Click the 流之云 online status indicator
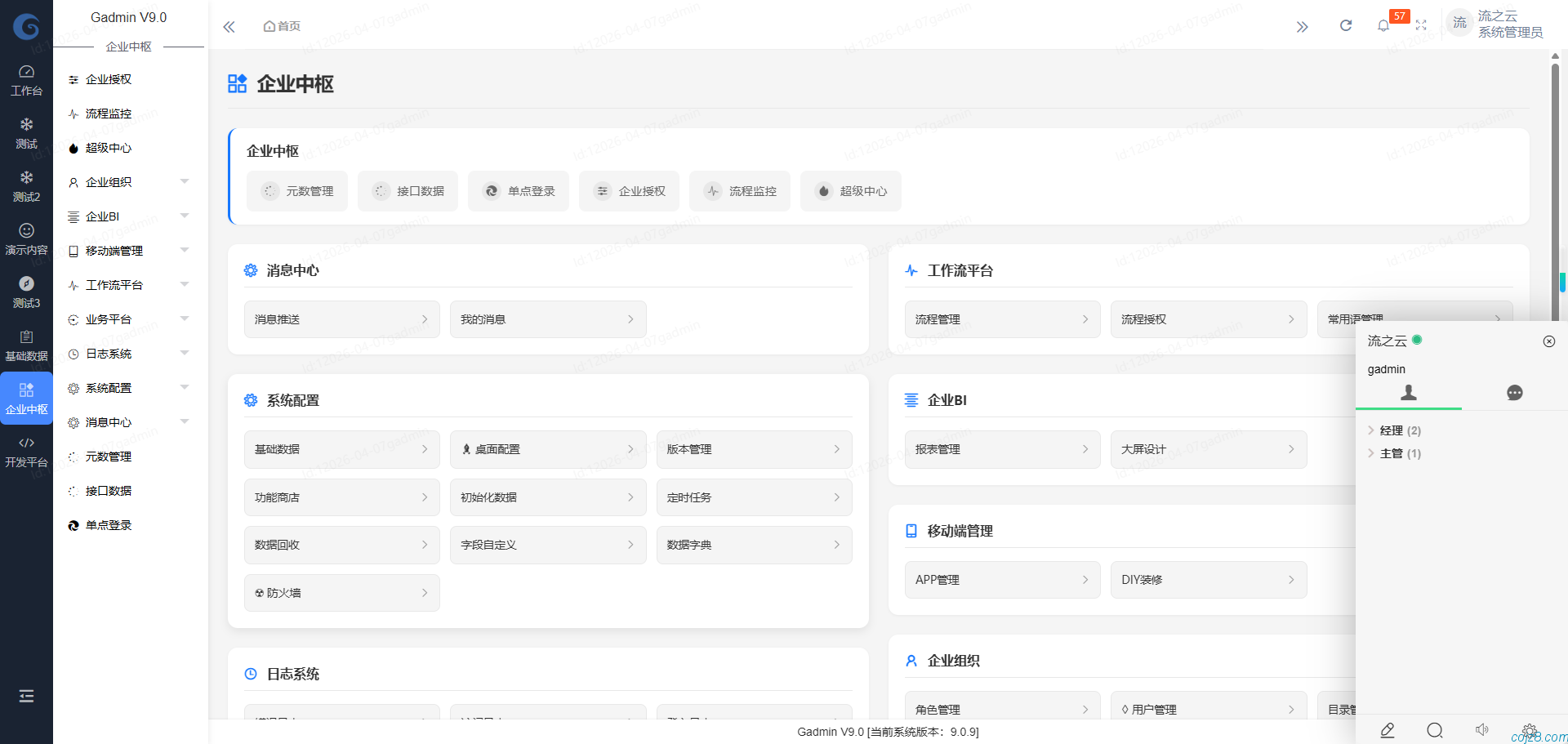 pos(1416,341)
